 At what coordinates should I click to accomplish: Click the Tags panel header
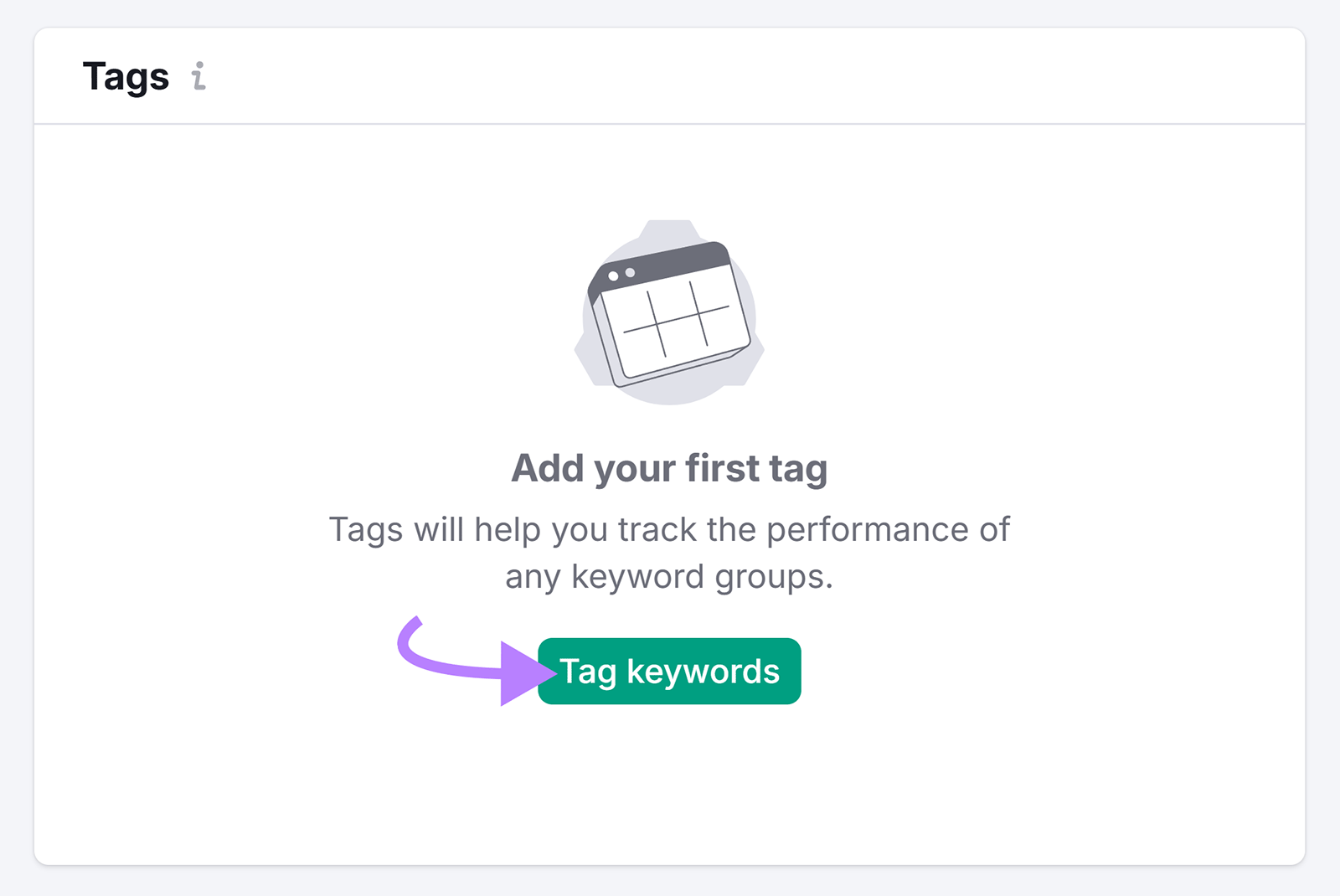pos(670,75)
